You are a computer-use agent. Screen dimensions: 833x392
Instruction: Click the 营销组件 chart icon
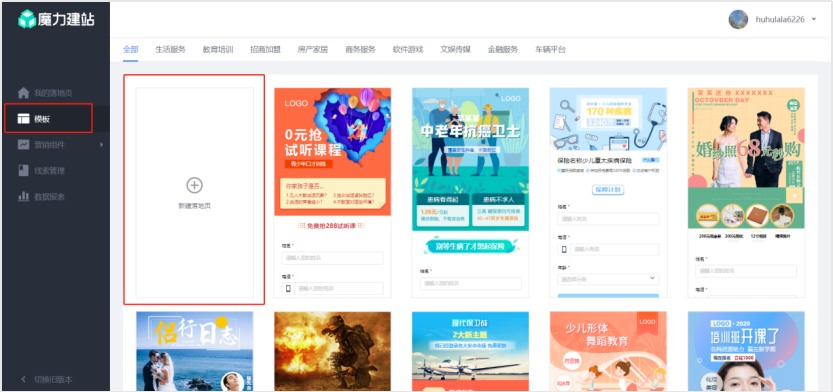23,144
